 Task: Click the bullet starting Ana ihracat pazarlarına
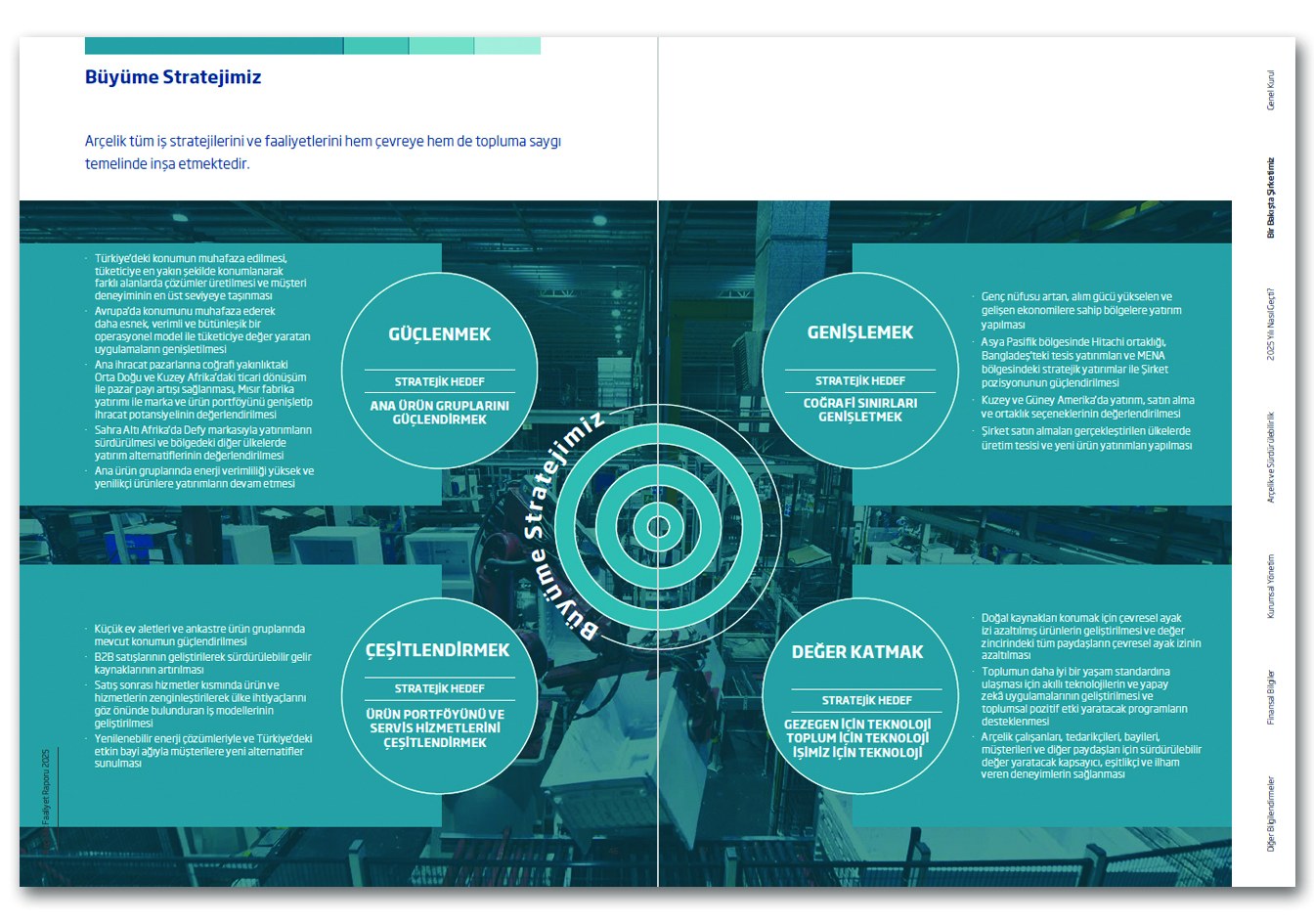203,389
